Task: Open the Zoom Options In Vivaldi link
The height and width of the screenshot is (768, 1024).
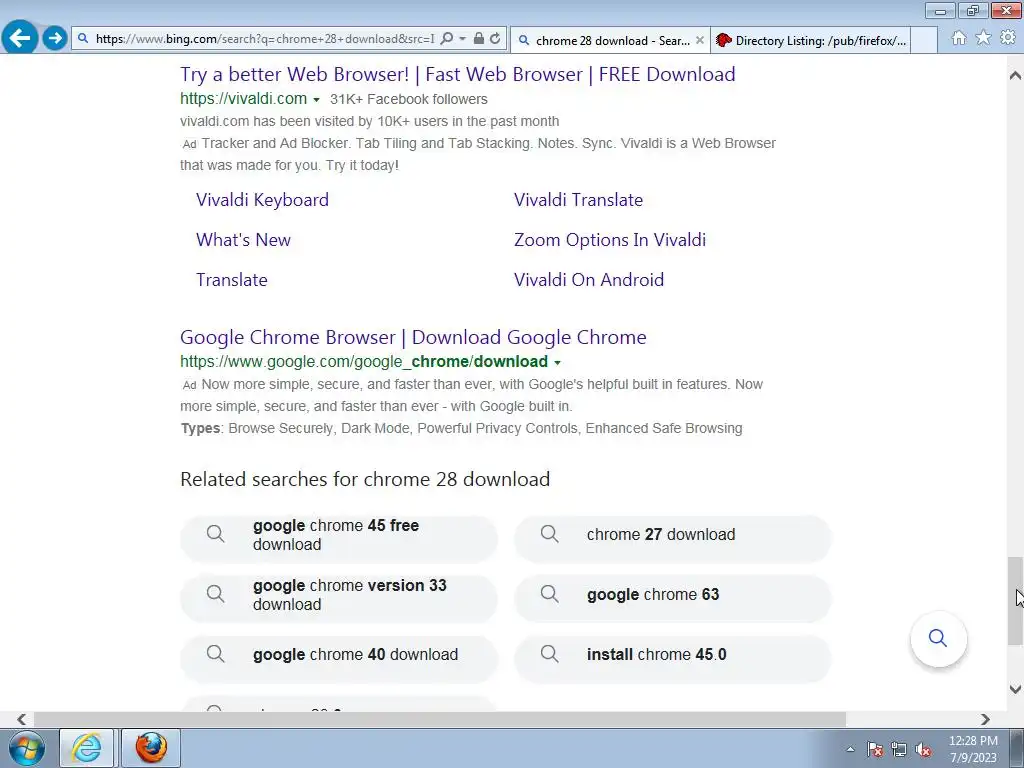Action: [609, 240]
